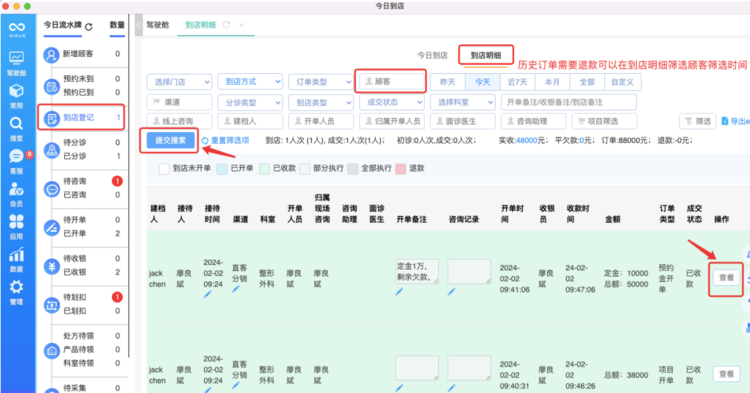Focus the 渠道 filter field
Screen dimensions: 750x393
pyautogui.click(x=179, y=102)
